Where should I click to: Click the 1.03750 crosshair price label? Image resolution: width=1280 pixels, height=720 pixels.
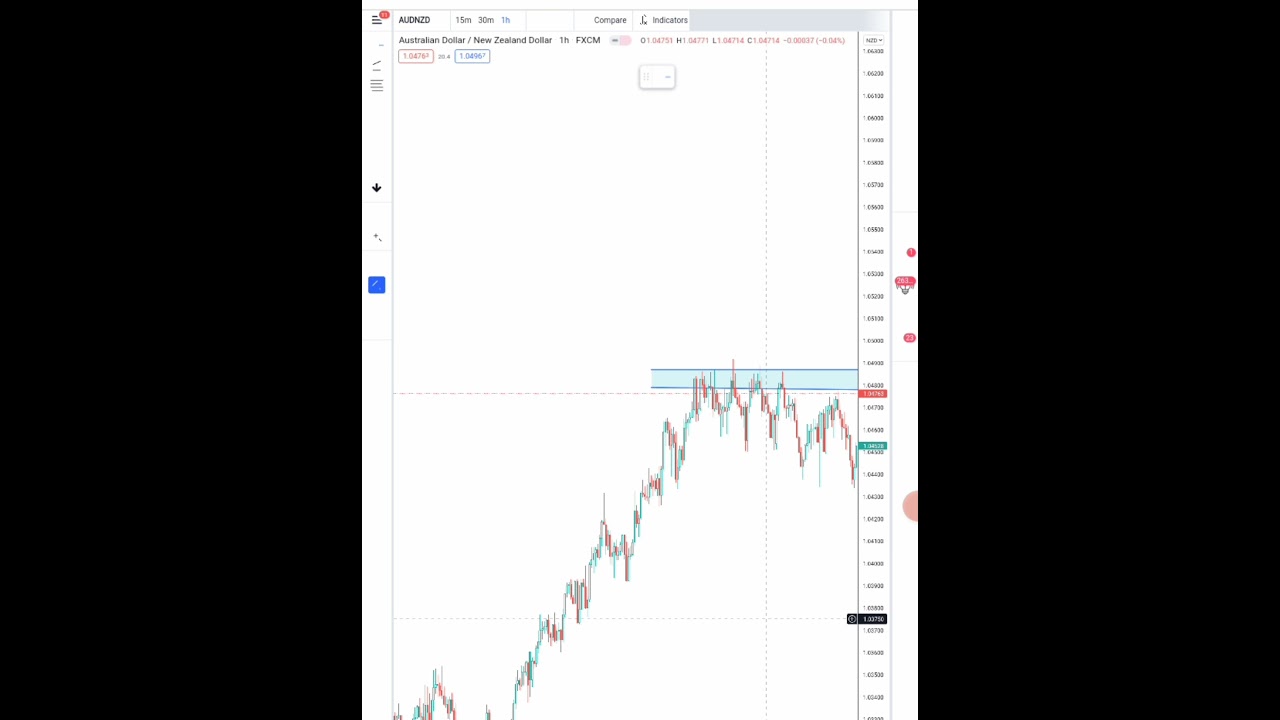coord(873,619)
